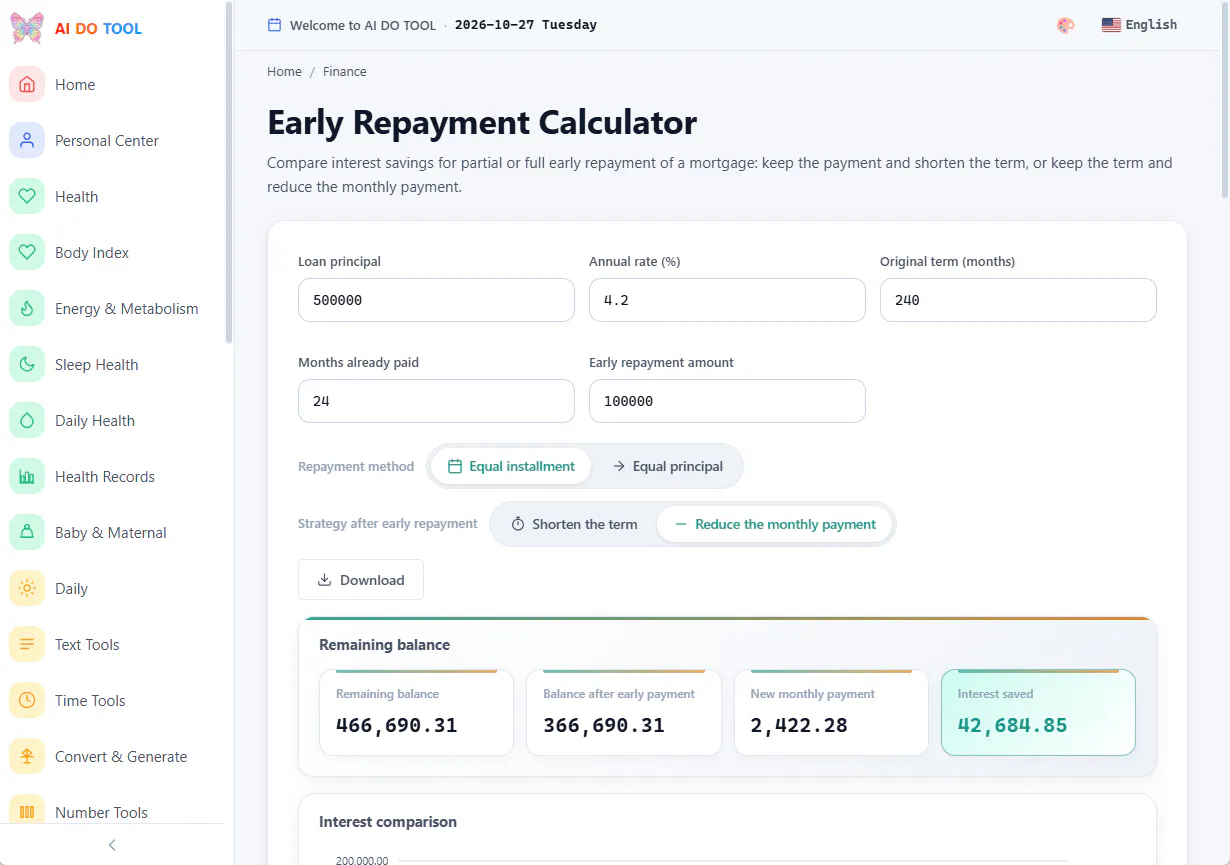Click the Health heart icon

tap(27, 197)
